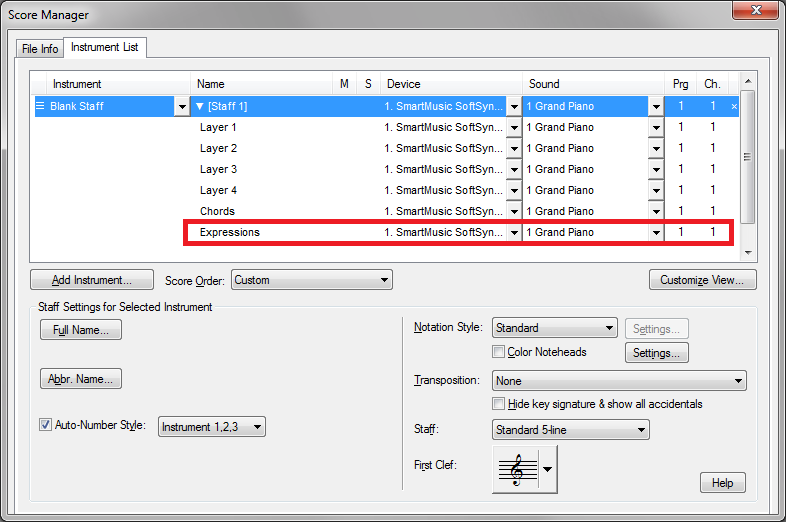This screenshot has width=786, height=522.
Task: Click the Customize View button
Action: 702,280
